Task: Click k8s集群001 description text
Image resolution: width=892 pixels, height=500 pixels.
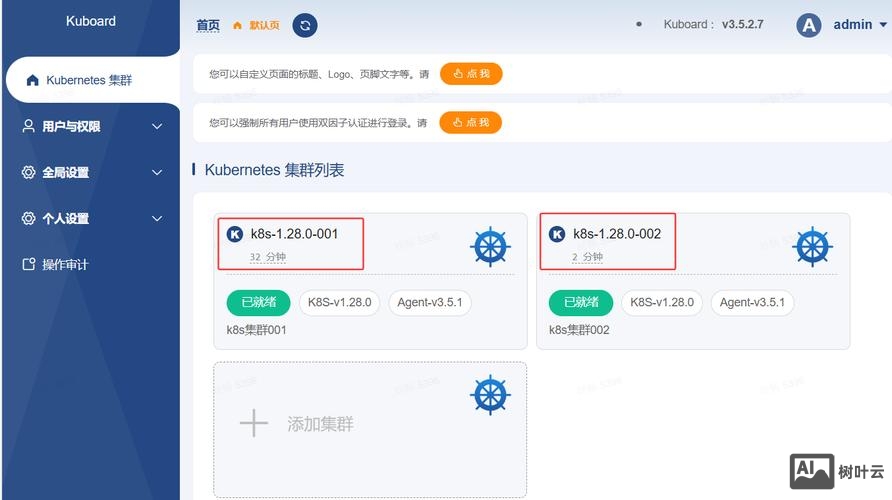Action: (257, 330)
